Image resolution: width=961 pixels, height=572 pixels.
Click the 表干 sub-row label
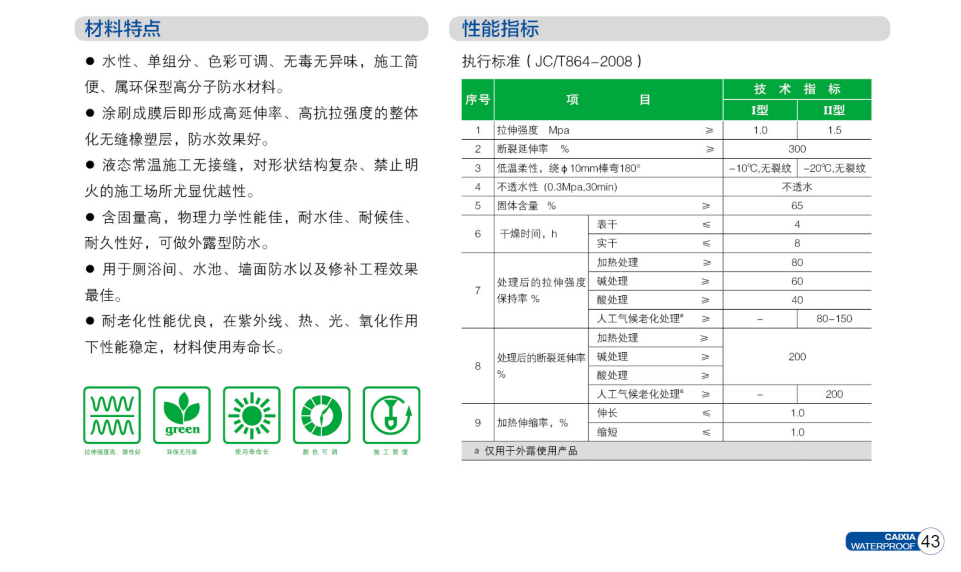point(607,224)
